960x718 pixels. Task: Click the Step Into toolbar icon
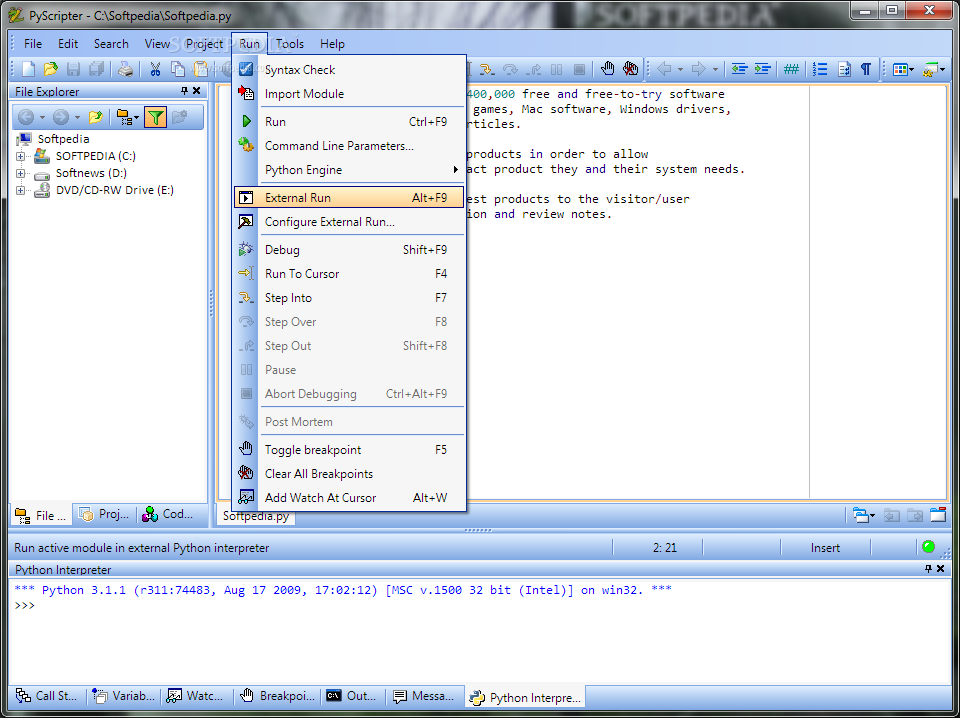[487, 69]
